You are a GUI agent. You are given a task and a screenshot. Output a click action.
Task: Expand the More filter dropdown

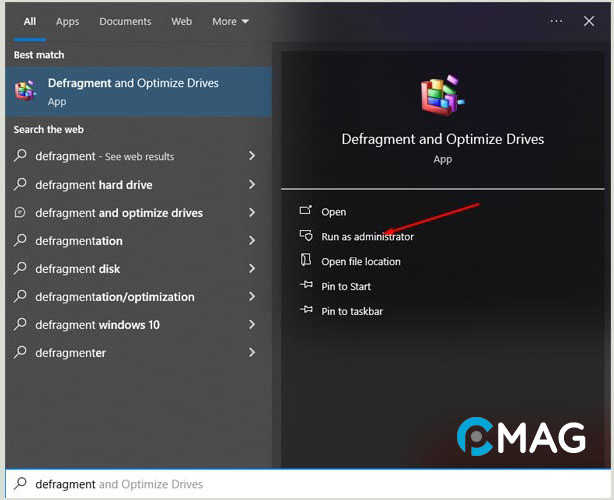[x=230, y=21]
